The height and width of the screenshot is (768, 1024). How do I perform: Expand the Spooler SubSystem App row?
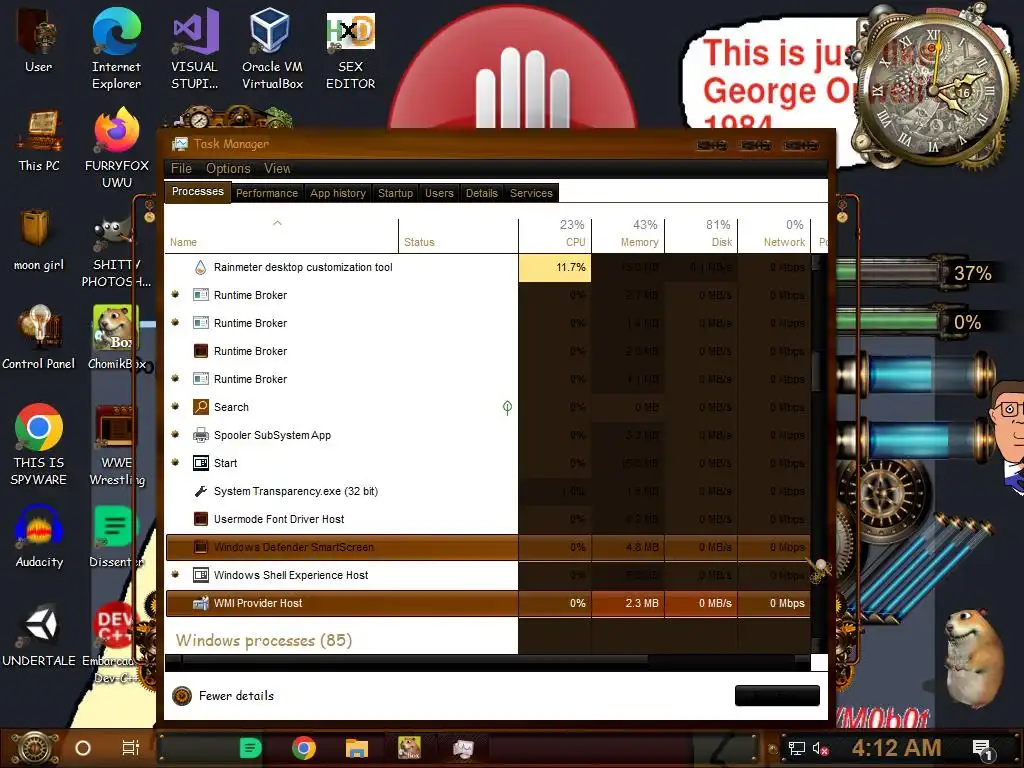pos(175,434)
